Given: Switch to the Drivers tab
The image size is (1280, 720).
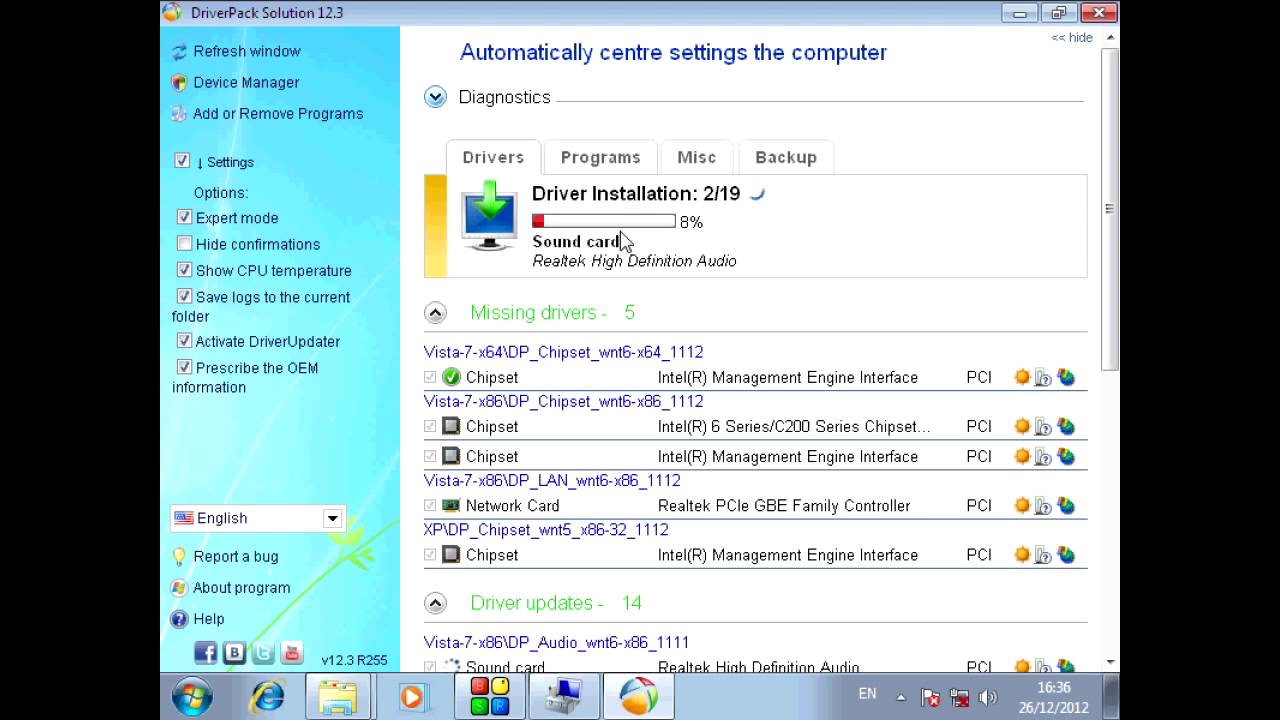Looking at the screenshot, I should pos(493,157).
